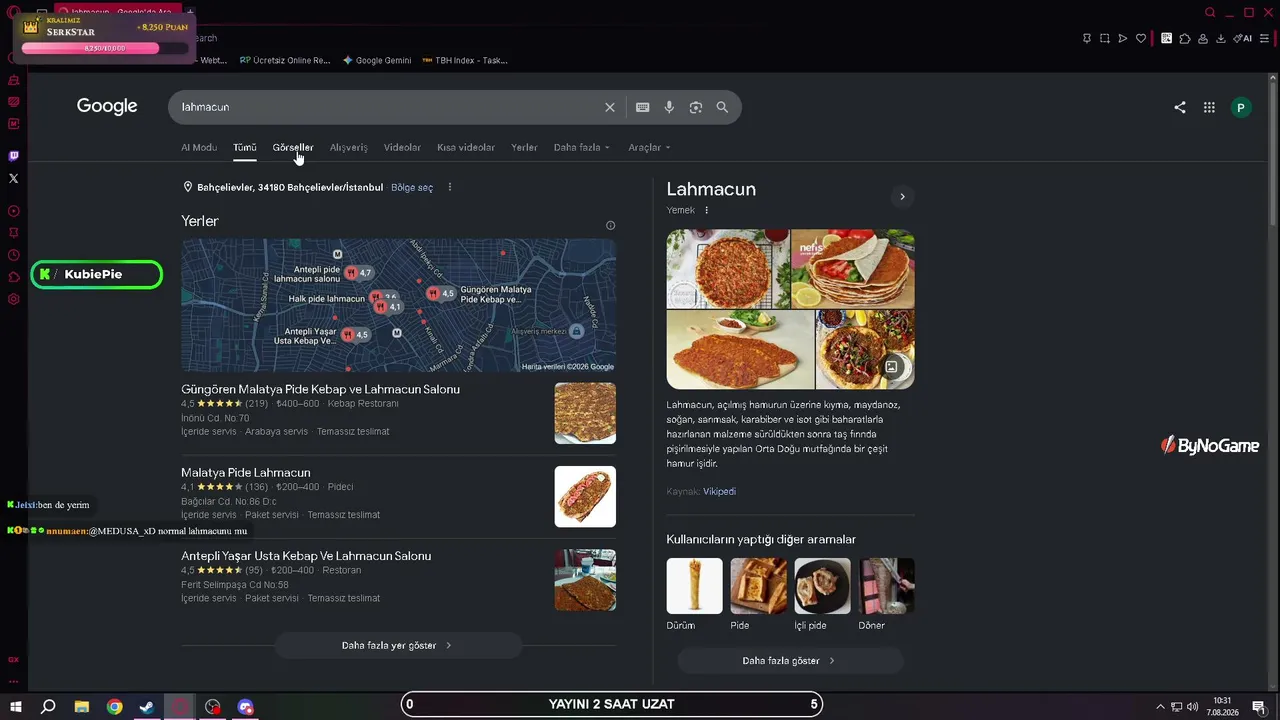
Task: Open the Araçlar tools dropdown
Action: [649, 147]
